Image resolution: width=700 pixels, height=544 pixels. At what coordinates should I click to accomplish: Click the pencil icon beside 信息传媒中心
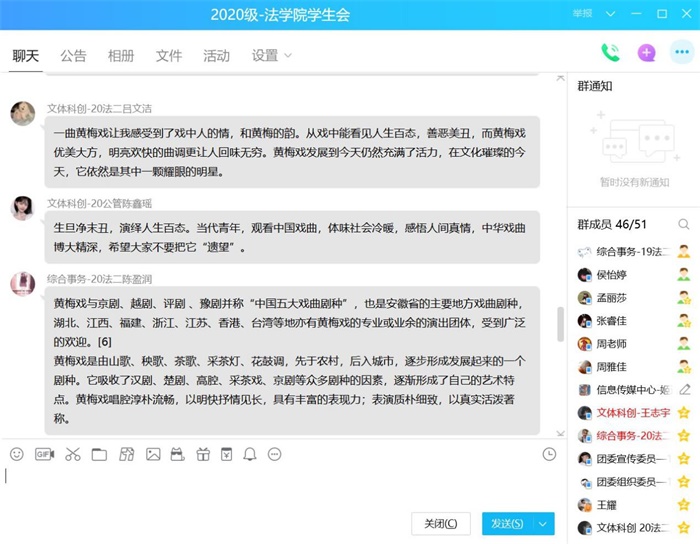pos(684,390)
